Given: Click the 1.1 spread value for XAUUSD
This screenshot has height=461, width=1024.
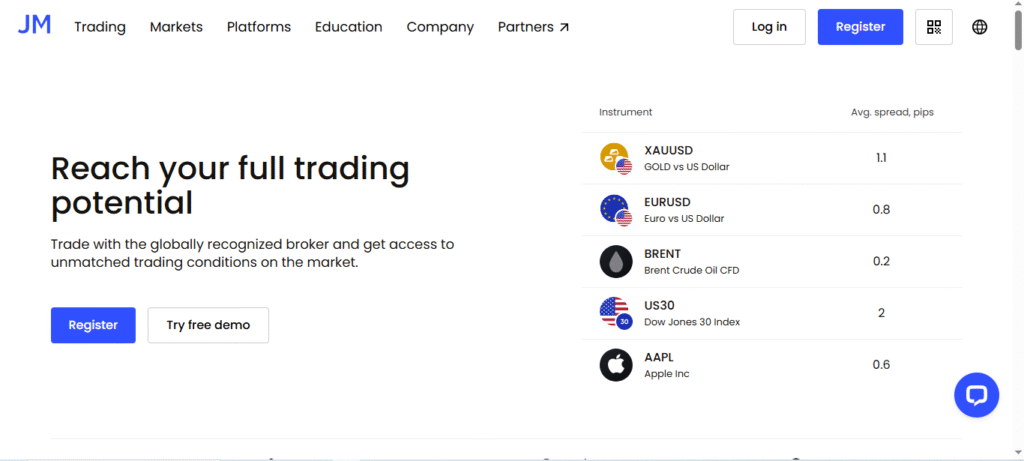Looking at the screenshot, I should (x=881, y=158).
